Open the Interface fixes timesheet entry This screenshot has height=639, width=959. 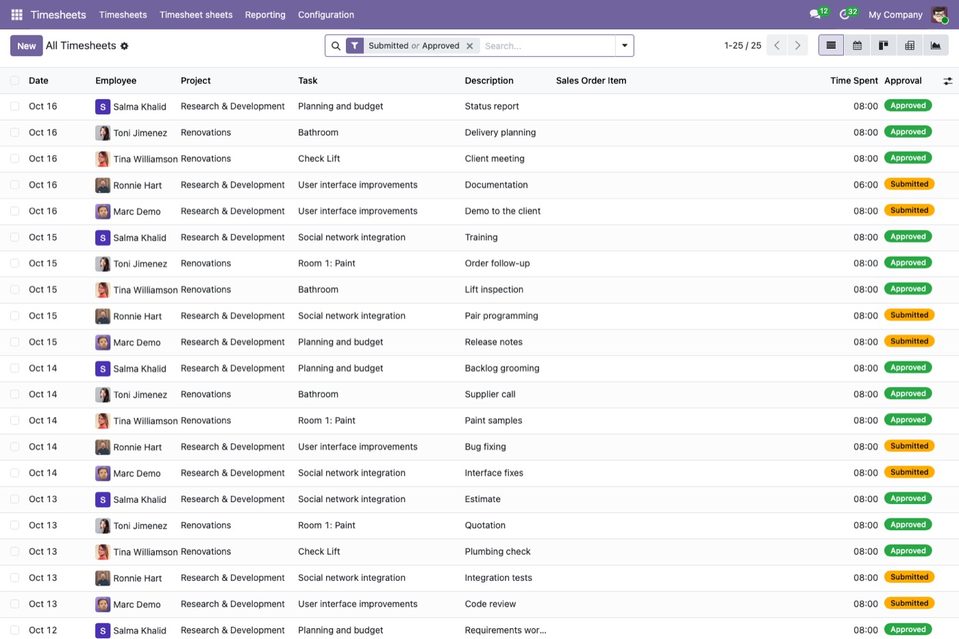click(480, 473)
